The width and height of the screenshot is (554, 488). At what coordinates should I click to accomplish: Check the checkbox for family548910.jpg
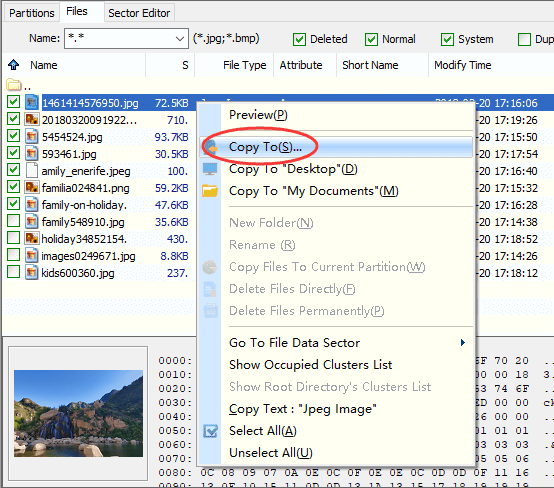pos(13,221)
